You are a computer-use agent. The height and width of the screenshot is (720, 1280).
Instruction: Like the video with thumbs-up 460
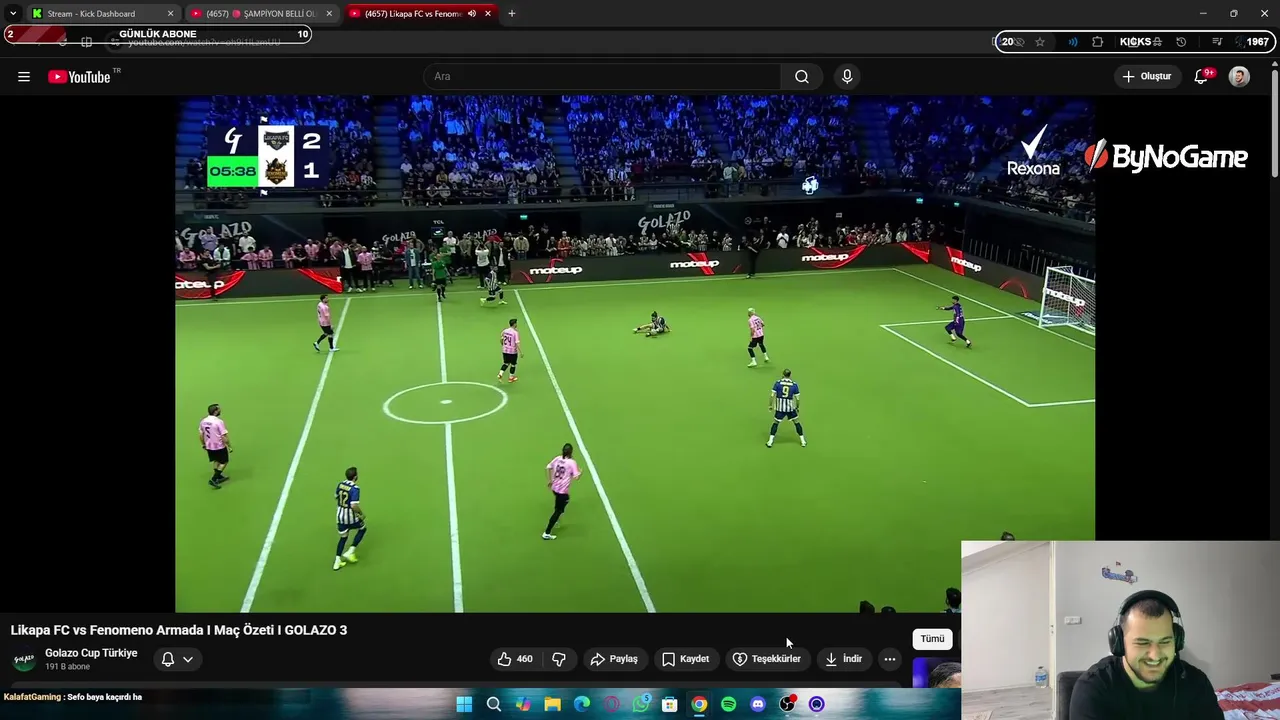coord(515,659)
